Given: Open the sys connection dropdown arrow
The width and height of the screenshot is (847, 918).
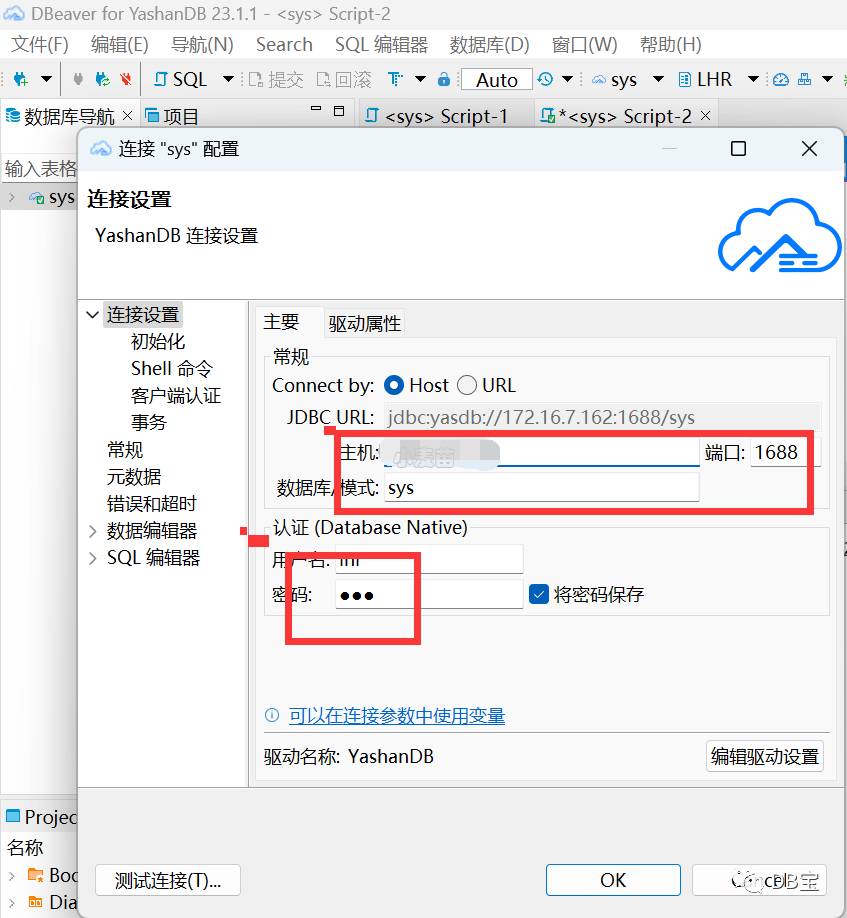Looking at the screenshot, I should 659,79.
